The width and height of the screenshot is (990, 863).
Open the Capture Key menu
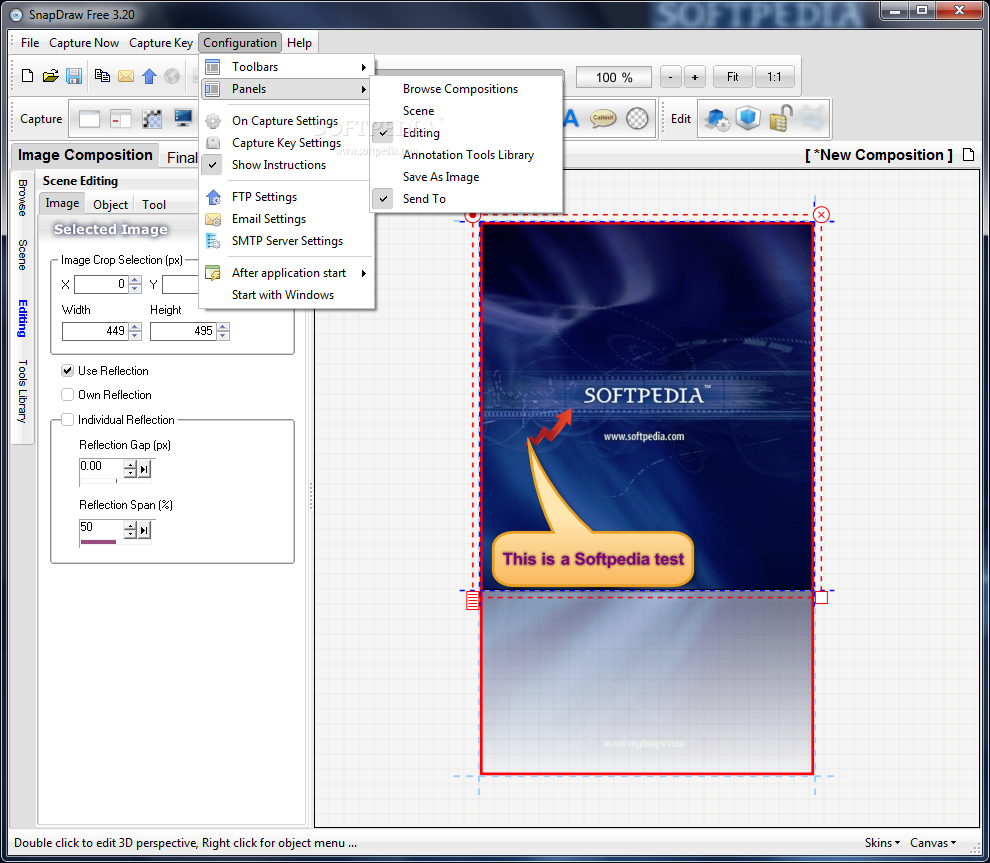coord(160,43)
